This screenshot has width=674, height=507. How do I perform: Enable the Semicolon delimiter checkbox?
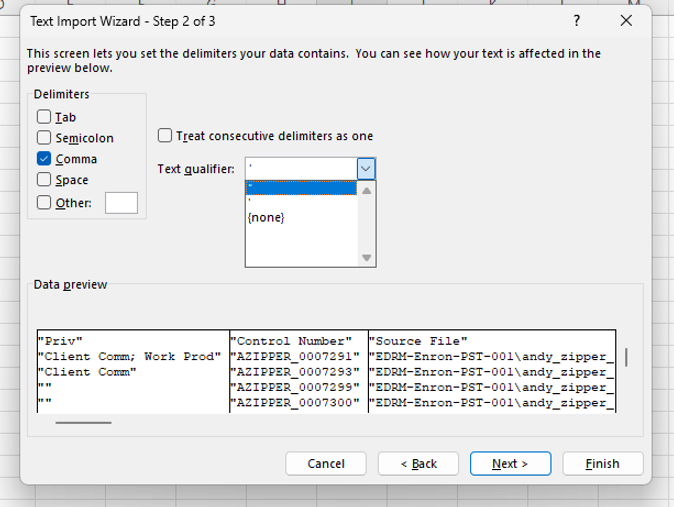coord(44,138)
